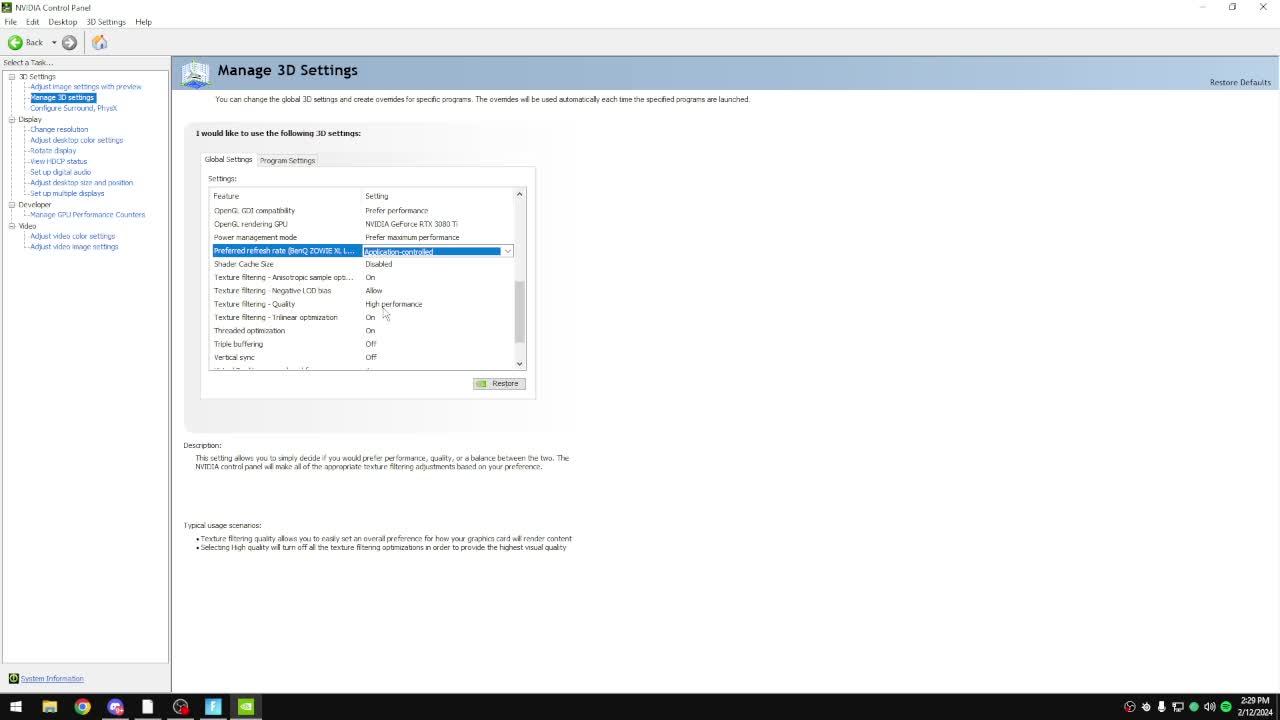Screen dimensions: 1280x720
Task: Click the Forward navigation arrow icon
Action: click(x=69, y=42)
